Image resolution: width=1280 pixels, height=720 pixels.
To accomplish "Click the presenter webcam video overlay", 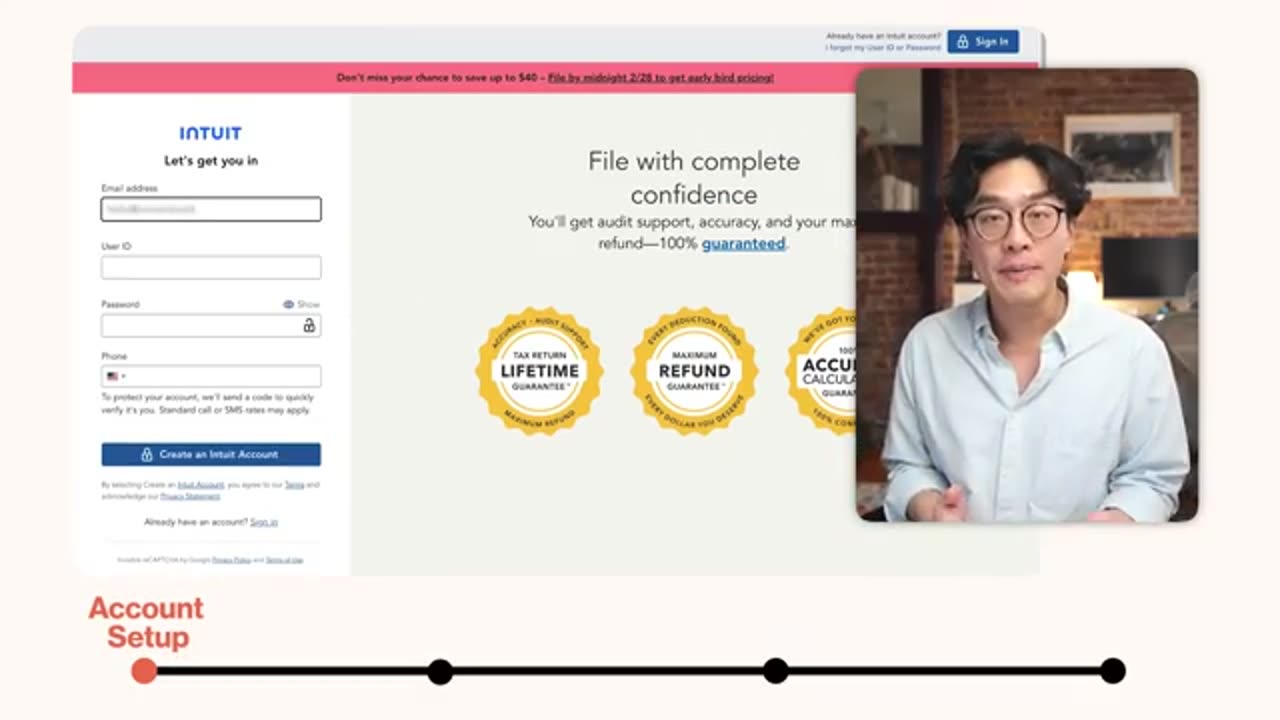I will pos(1027,295).
